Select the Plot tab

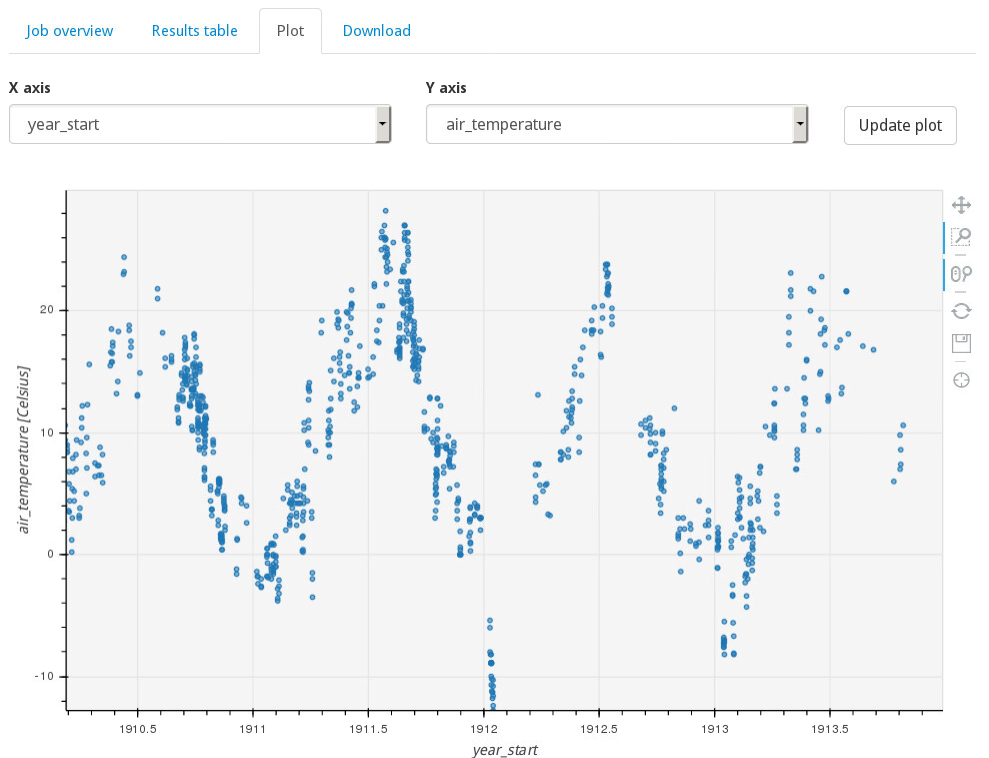[x=290, y=31]
